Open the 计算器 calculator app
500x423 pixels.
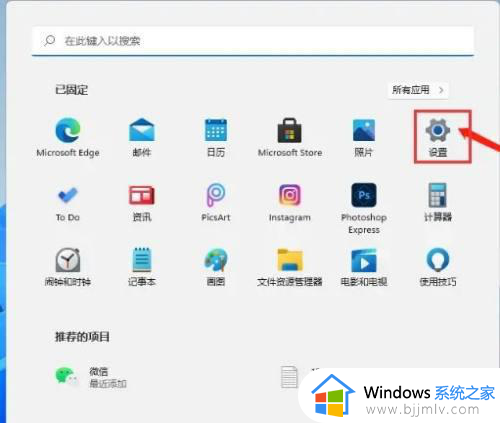point(438,202)
